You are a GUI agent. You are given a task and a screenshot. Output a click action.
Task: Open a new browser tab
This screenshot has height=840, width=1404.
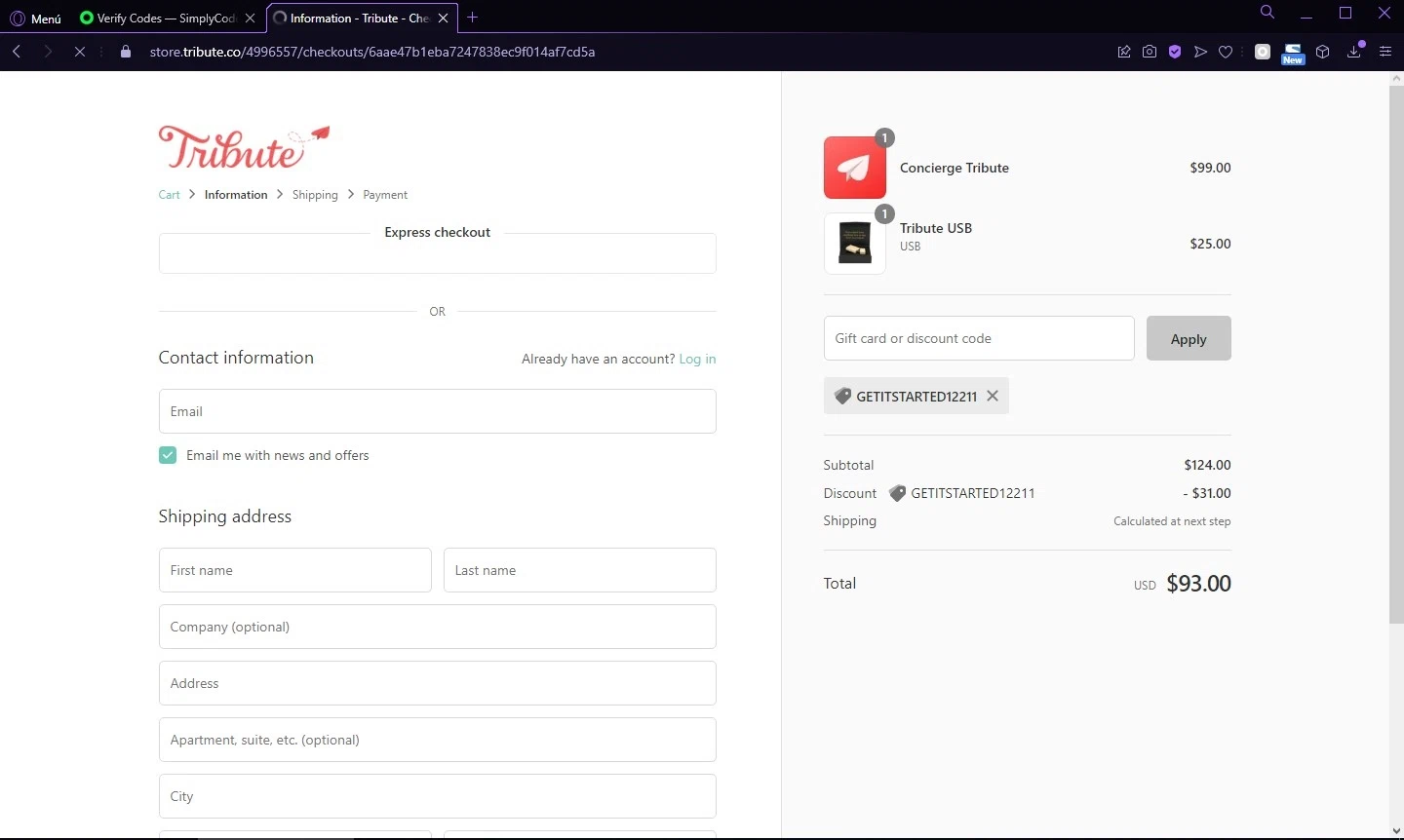(472, 18)
